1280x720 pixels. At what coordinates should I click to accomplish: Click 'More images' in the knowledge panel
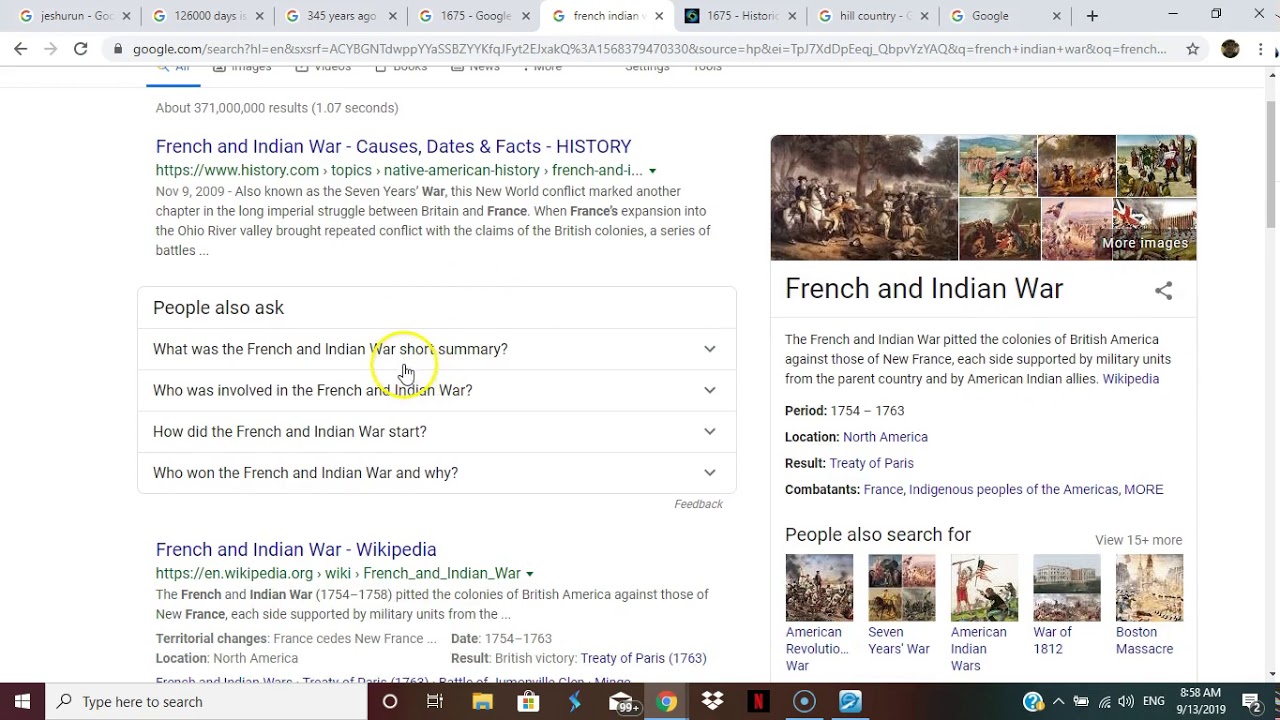pos(1145,243)
